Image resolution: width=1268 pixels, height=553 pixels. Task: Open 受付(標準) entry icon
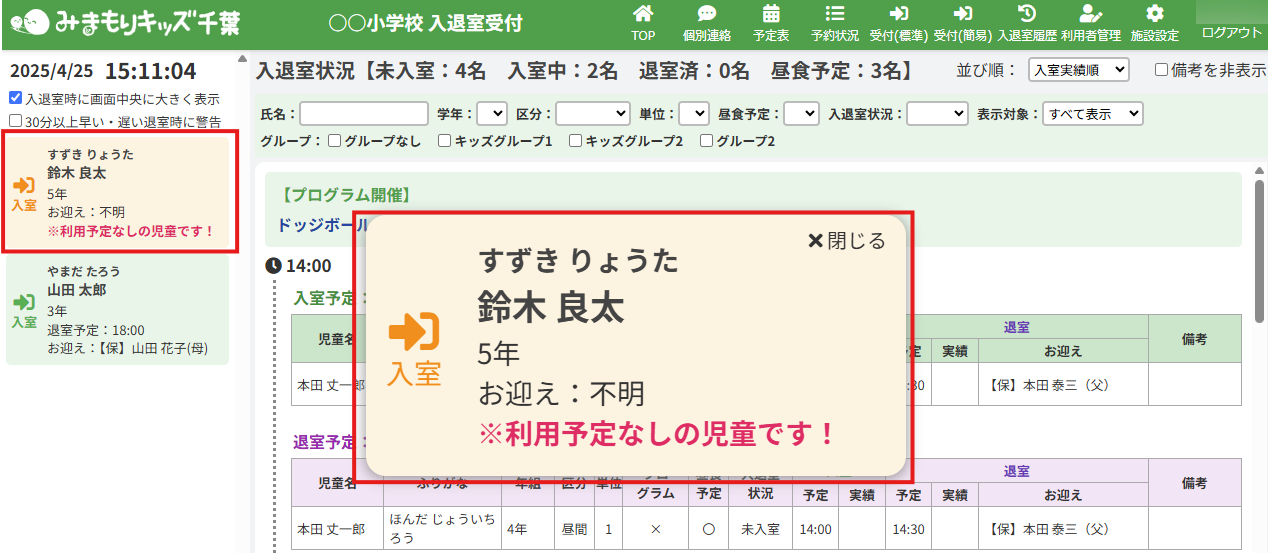coord(898,15)
